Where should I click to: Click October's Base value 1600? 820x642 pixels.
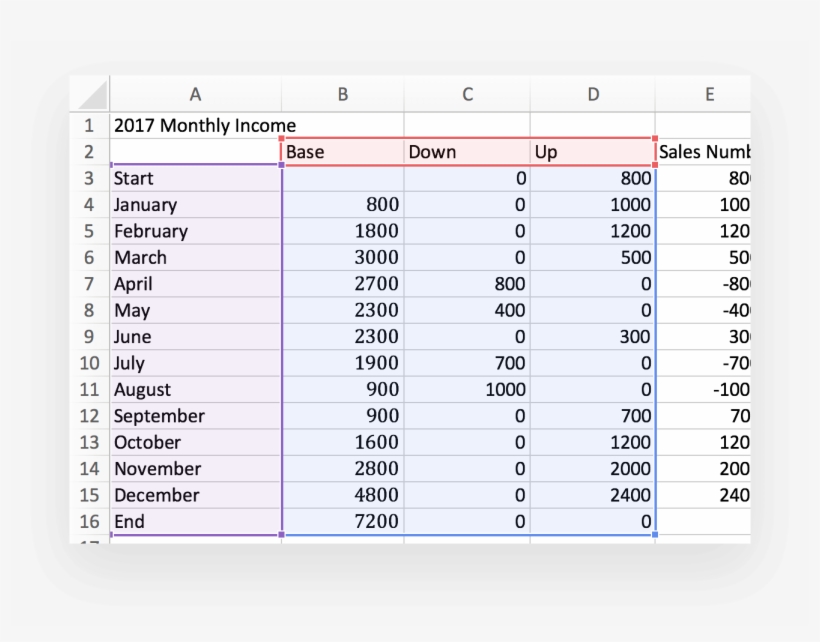[343, 442]
